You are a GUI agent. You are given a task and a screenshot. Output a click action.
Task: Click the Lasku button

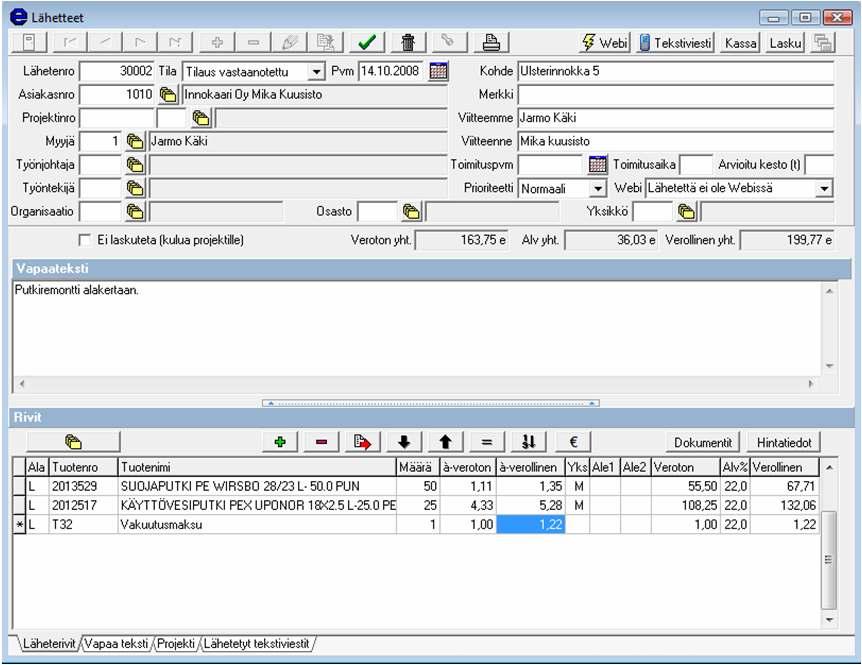point(785,43)
